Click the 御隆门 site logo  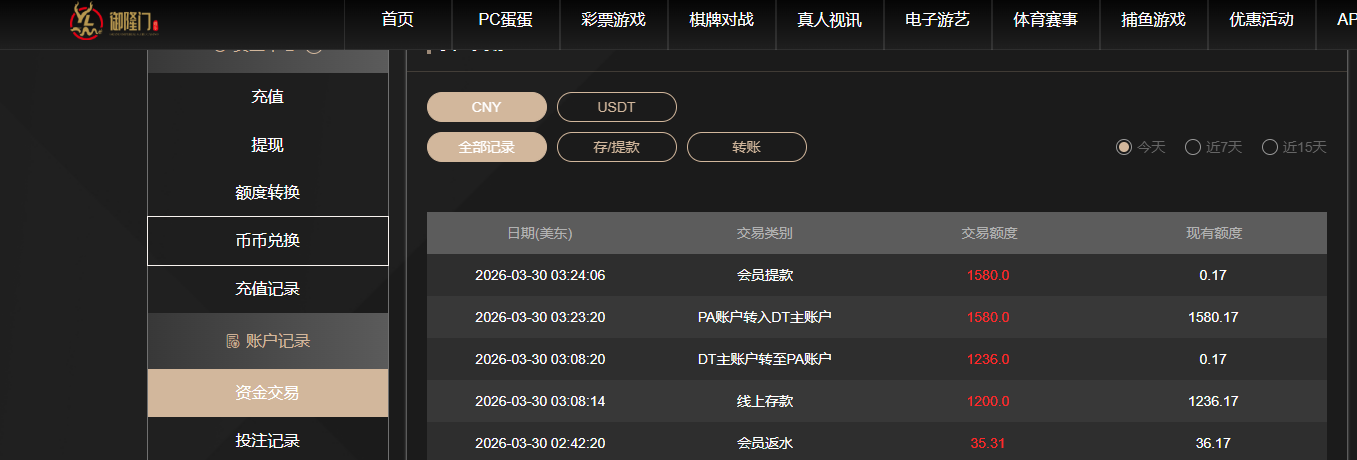[x=115, y=21]
